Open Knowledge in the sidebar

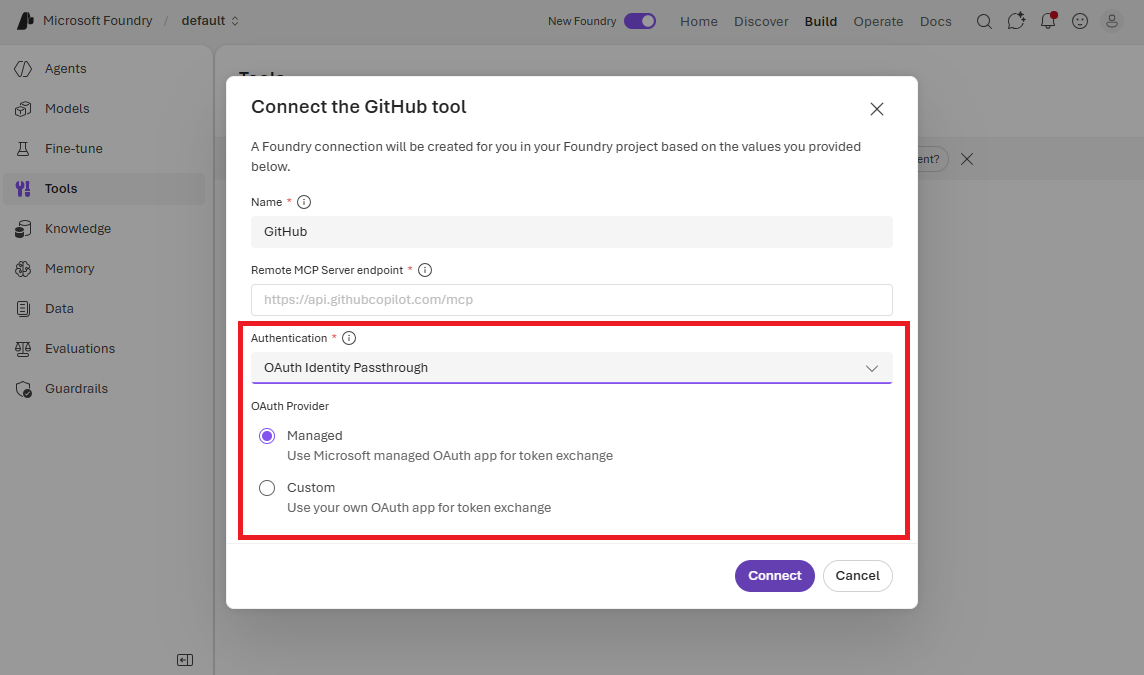point(104,229)
